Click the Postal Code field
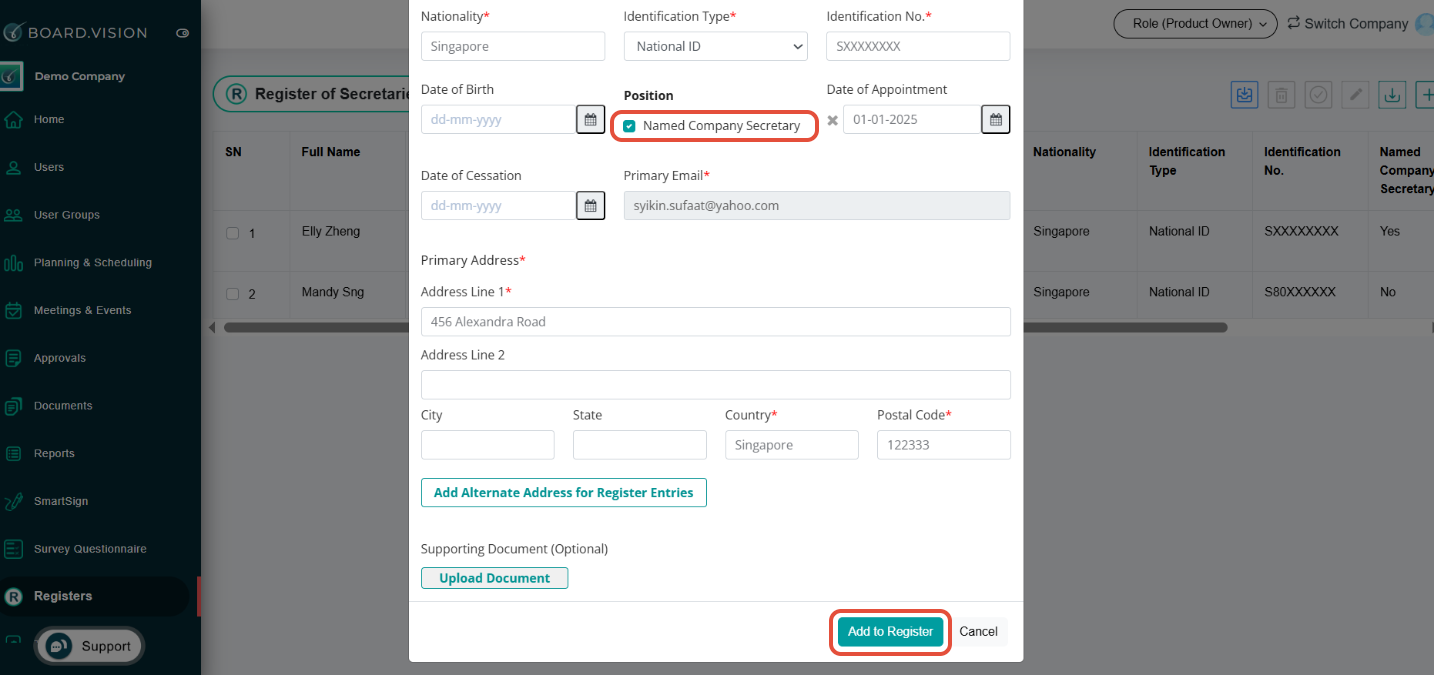Screen dimensions: 1434x675 (x=944, y=445)
